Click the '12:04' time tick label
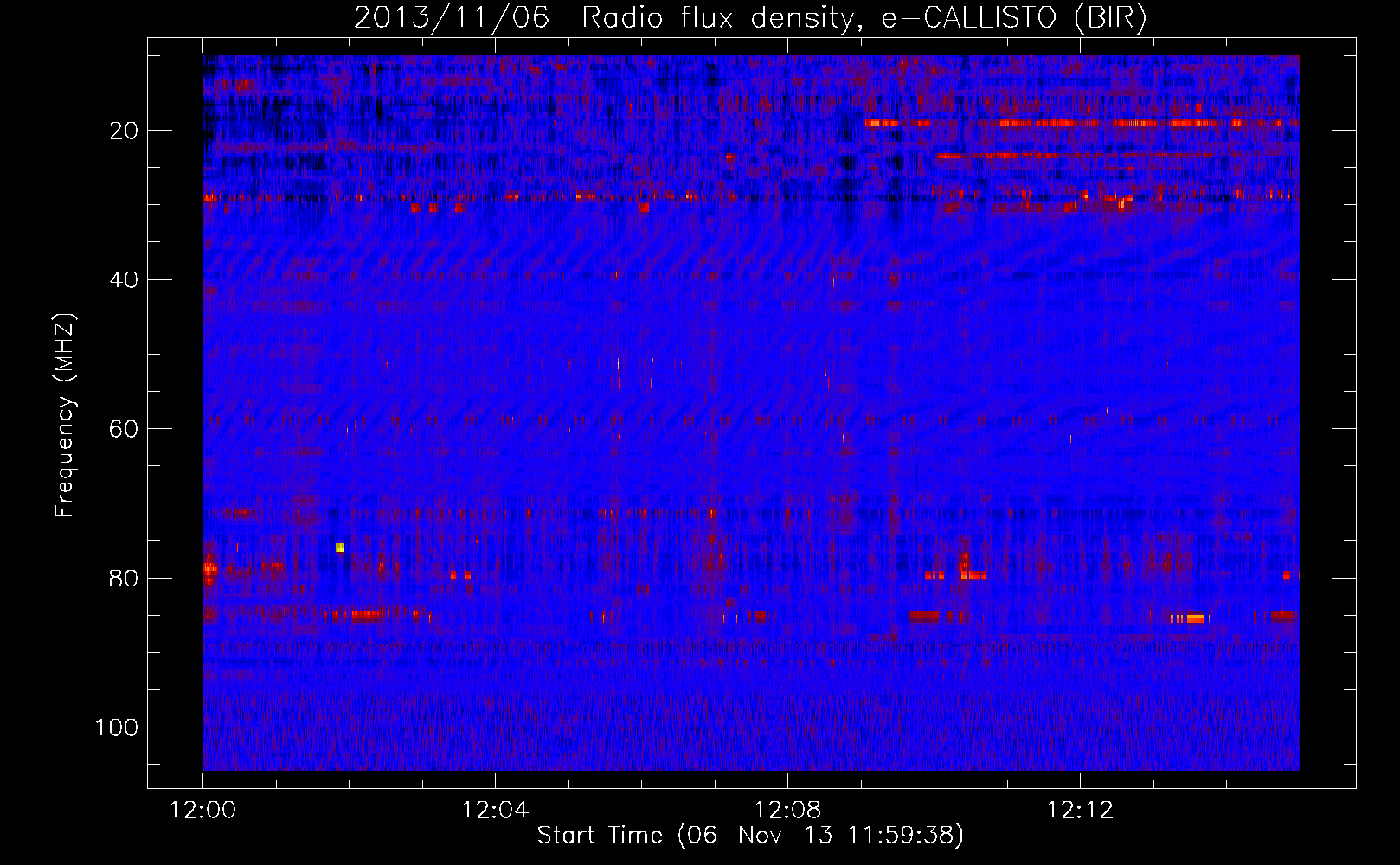 495,811
